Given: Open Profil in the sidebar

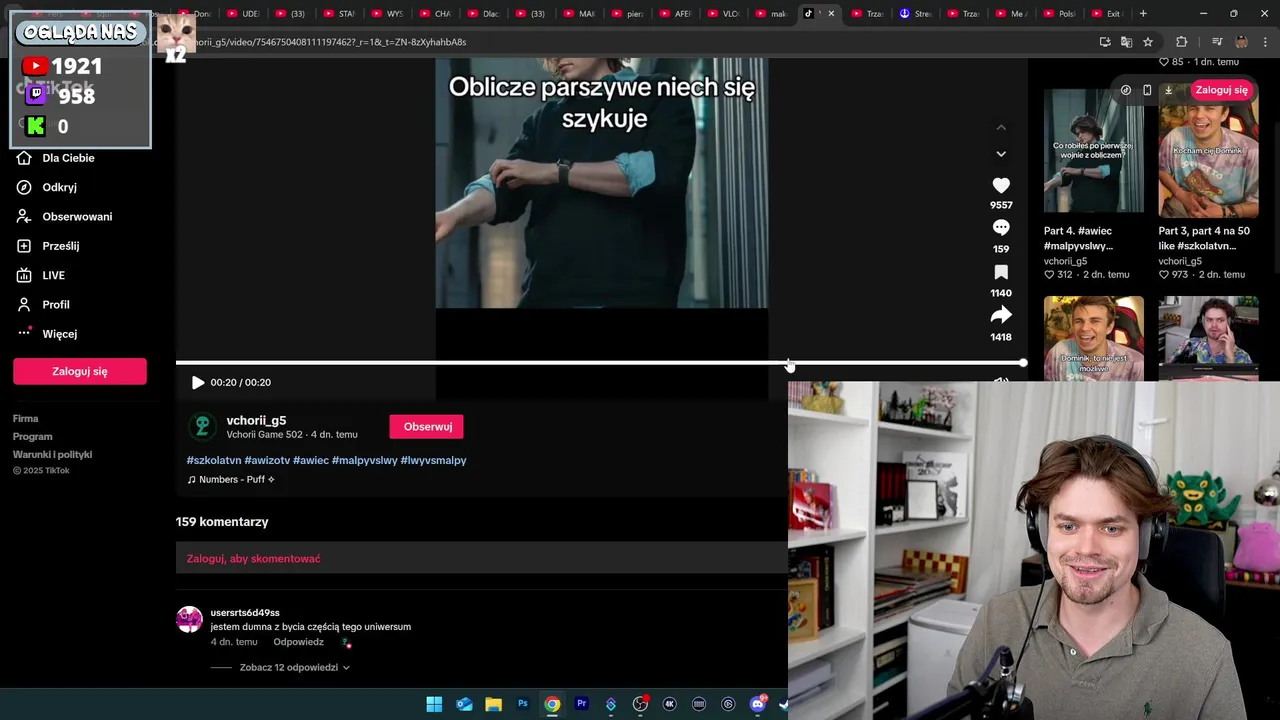Looking at the screenshot, I should [56, 304].
